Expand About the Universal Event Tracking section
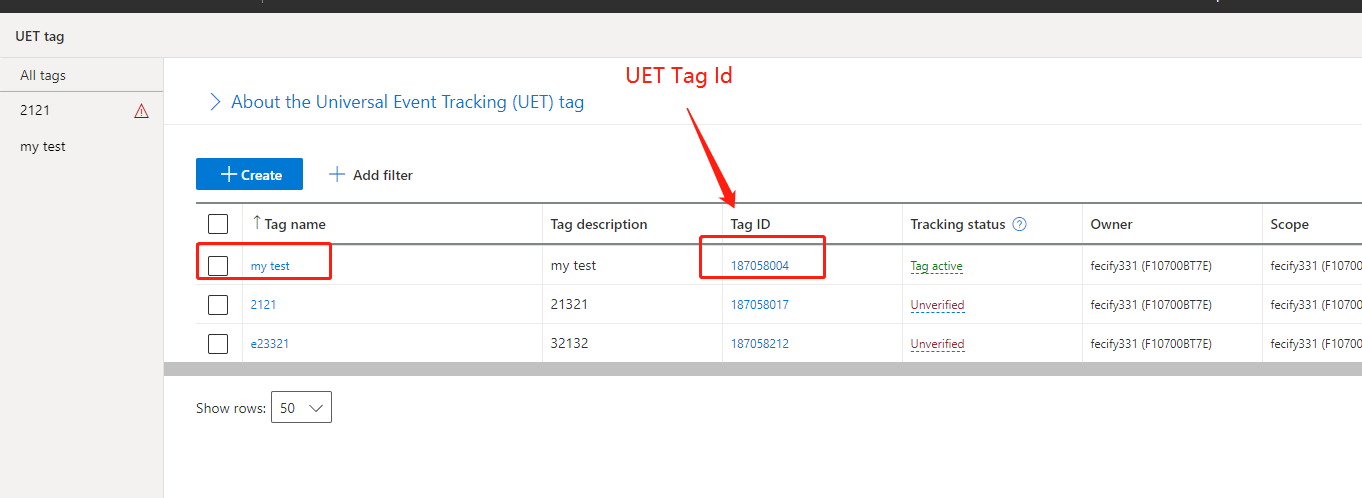The image size is (1362, 498). pyautogui.click(x=215, y=102)
